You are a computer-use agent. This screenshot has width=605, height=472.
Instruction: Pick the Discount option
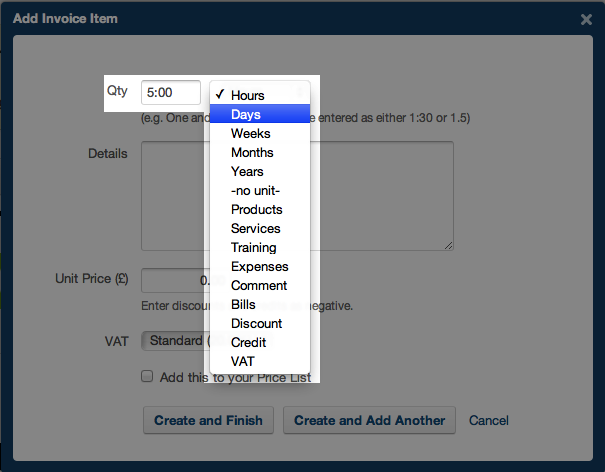pyautogui.click(x=256, y=324)
